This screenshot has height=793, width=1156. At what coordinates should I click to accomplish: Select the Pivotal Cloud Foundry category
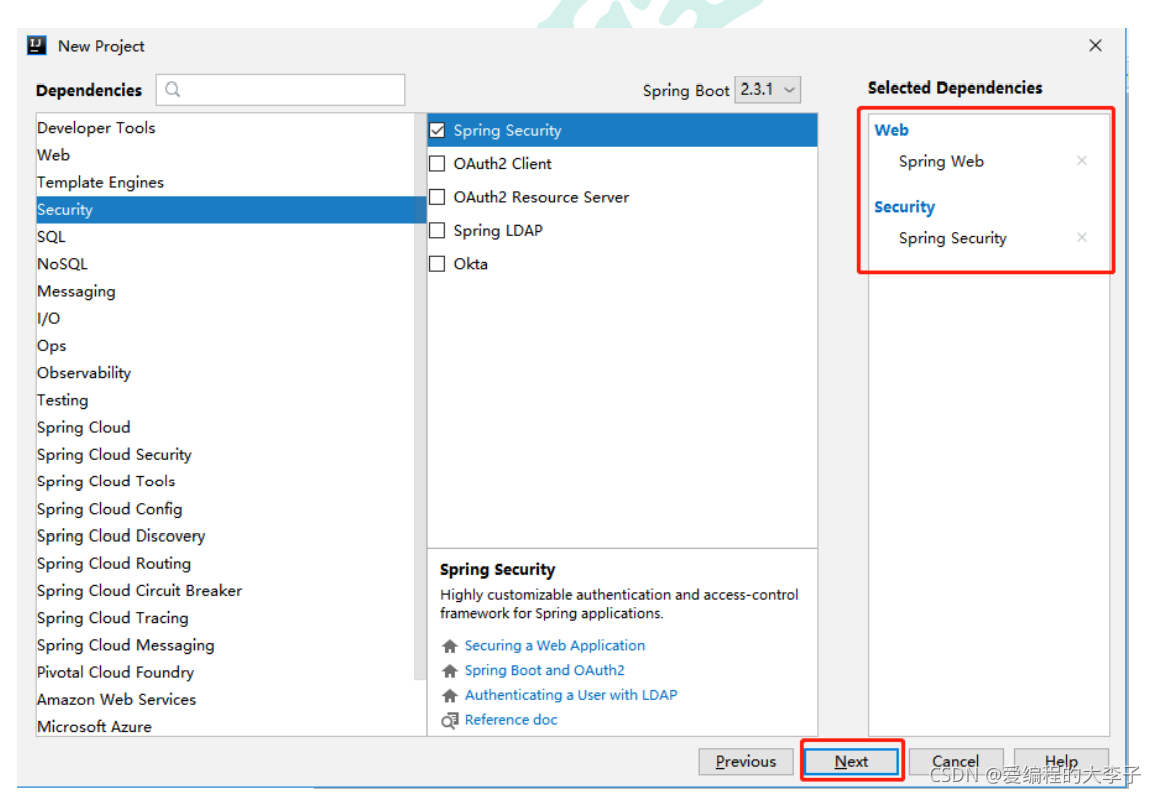tap(226, 672)
